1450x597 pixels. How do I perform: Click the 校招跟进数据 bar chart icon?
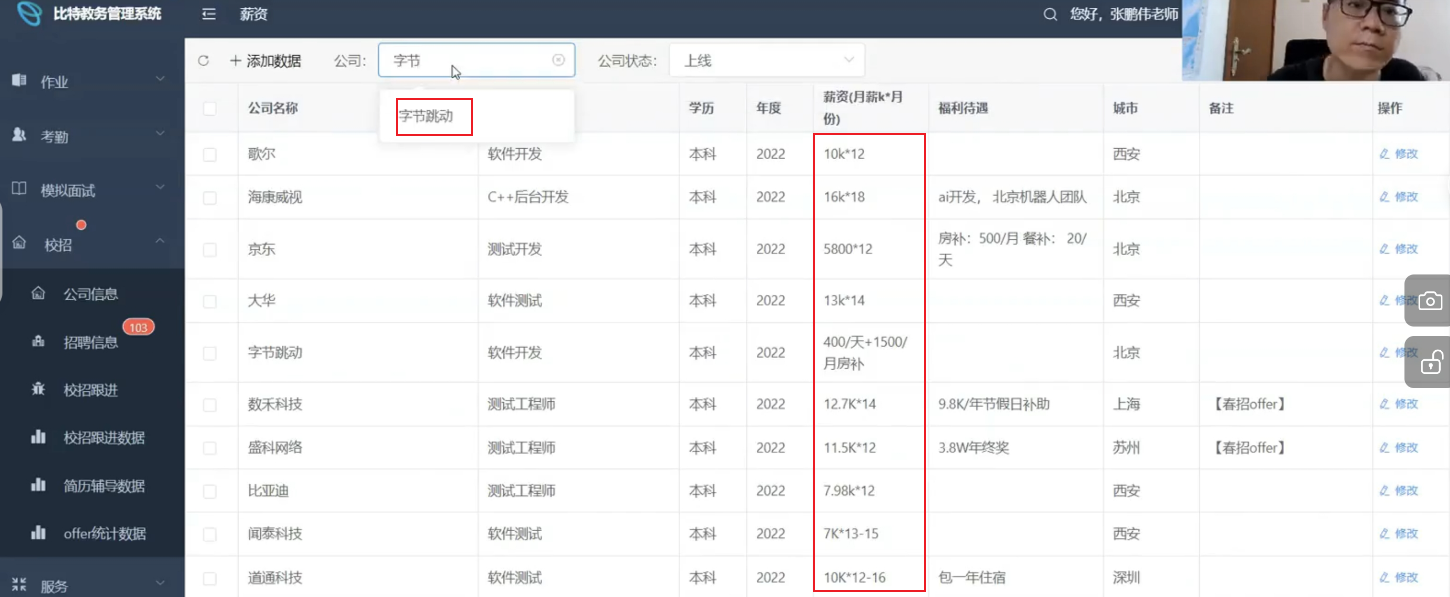click(38, 437)
